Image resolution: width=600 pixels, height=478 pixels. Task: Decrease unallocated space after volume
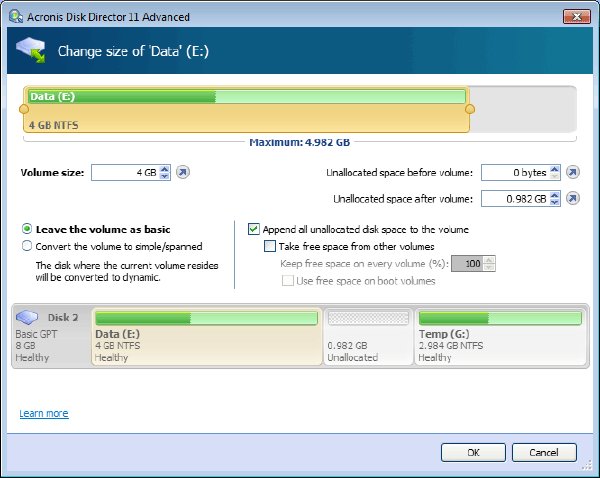point(554,202)
